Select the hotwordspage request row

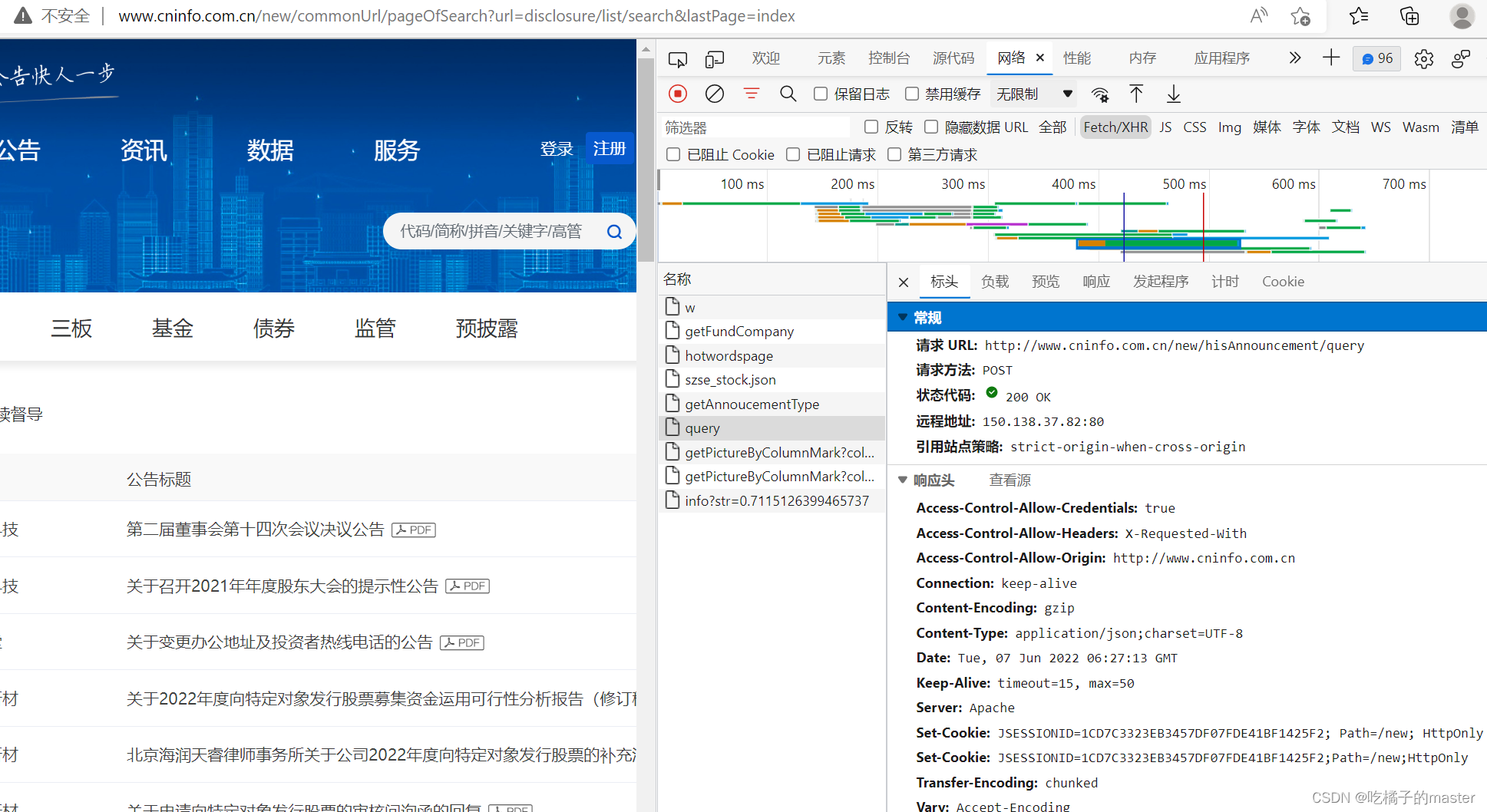[x=772, y=356]
